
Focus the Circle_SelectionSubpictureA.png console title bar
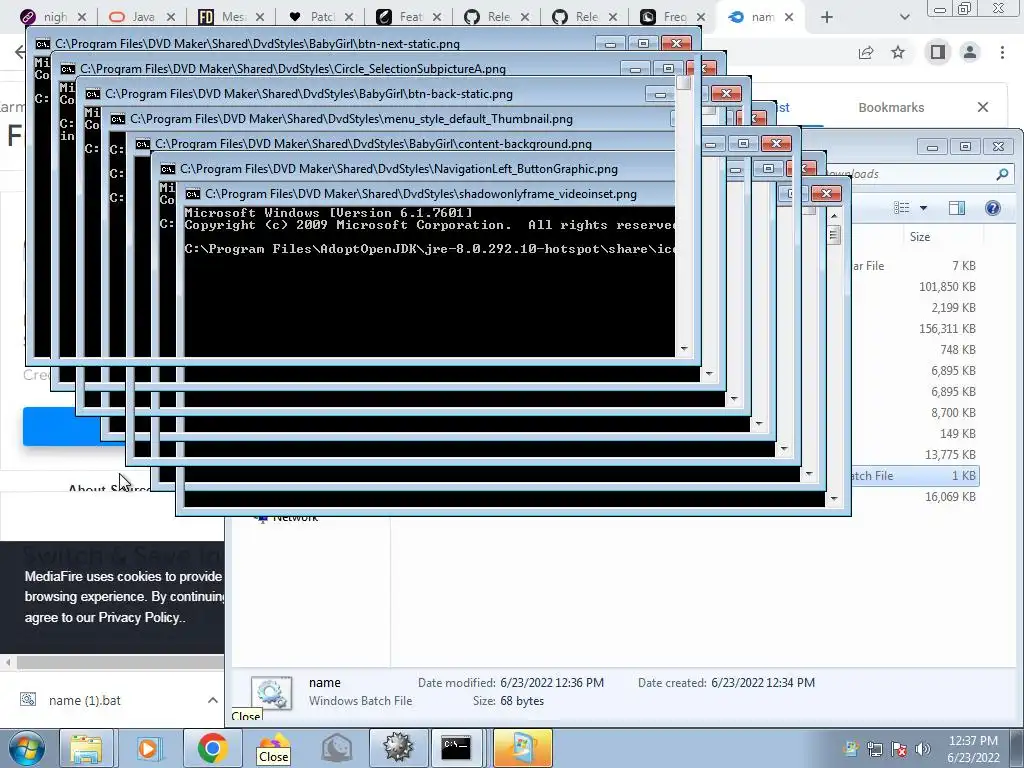pos(340,69)
